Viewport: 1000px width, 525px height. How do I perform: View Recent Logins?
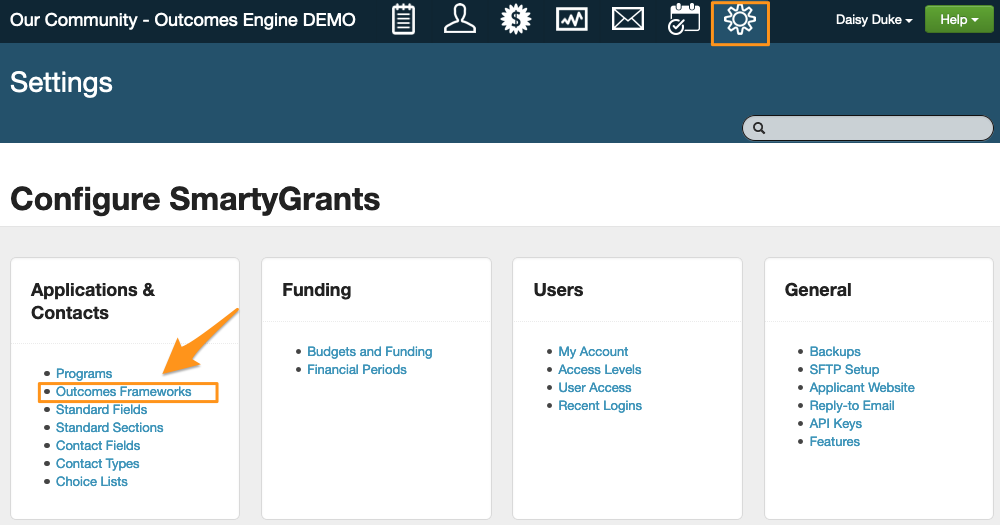click(600, 406)
